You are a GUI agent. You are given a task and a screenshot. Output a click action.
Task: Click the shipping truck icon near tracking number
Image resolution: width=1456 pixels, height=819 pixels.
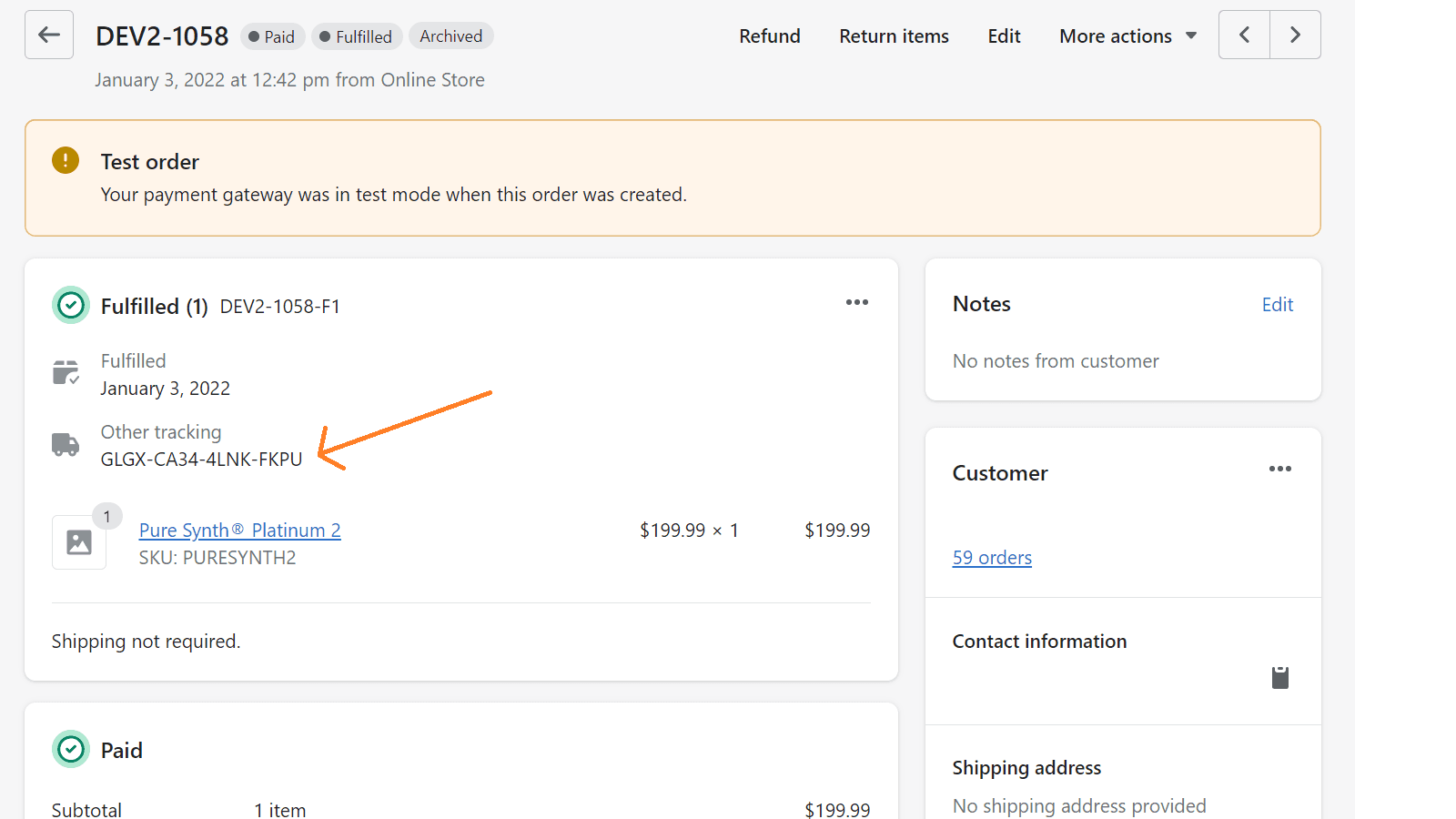[x=65, y=444]
